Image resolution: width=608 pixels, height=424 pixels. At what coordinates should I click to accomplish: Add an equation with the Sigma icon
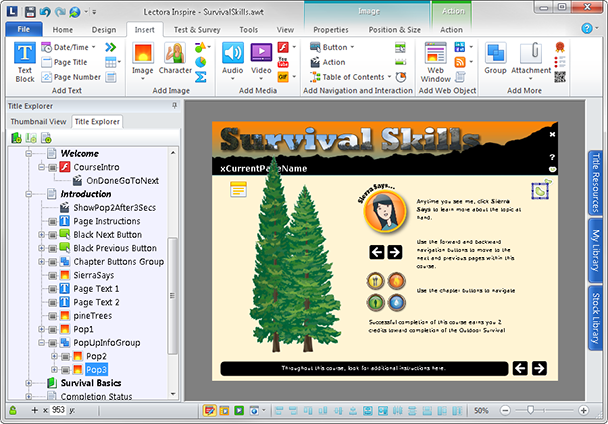(200, 77)
